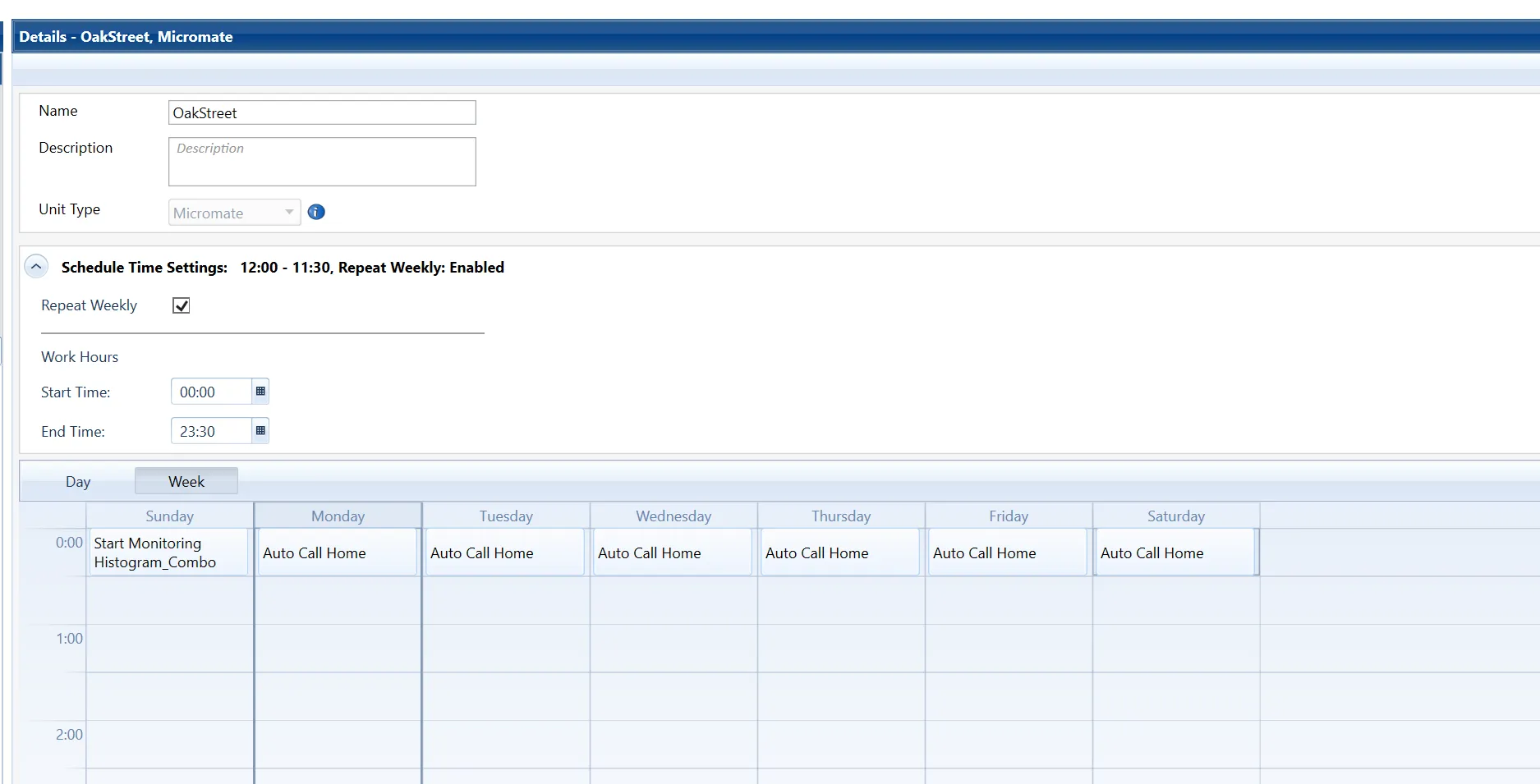
Task: Click the 1:00 time label
Action: [69, 639]
